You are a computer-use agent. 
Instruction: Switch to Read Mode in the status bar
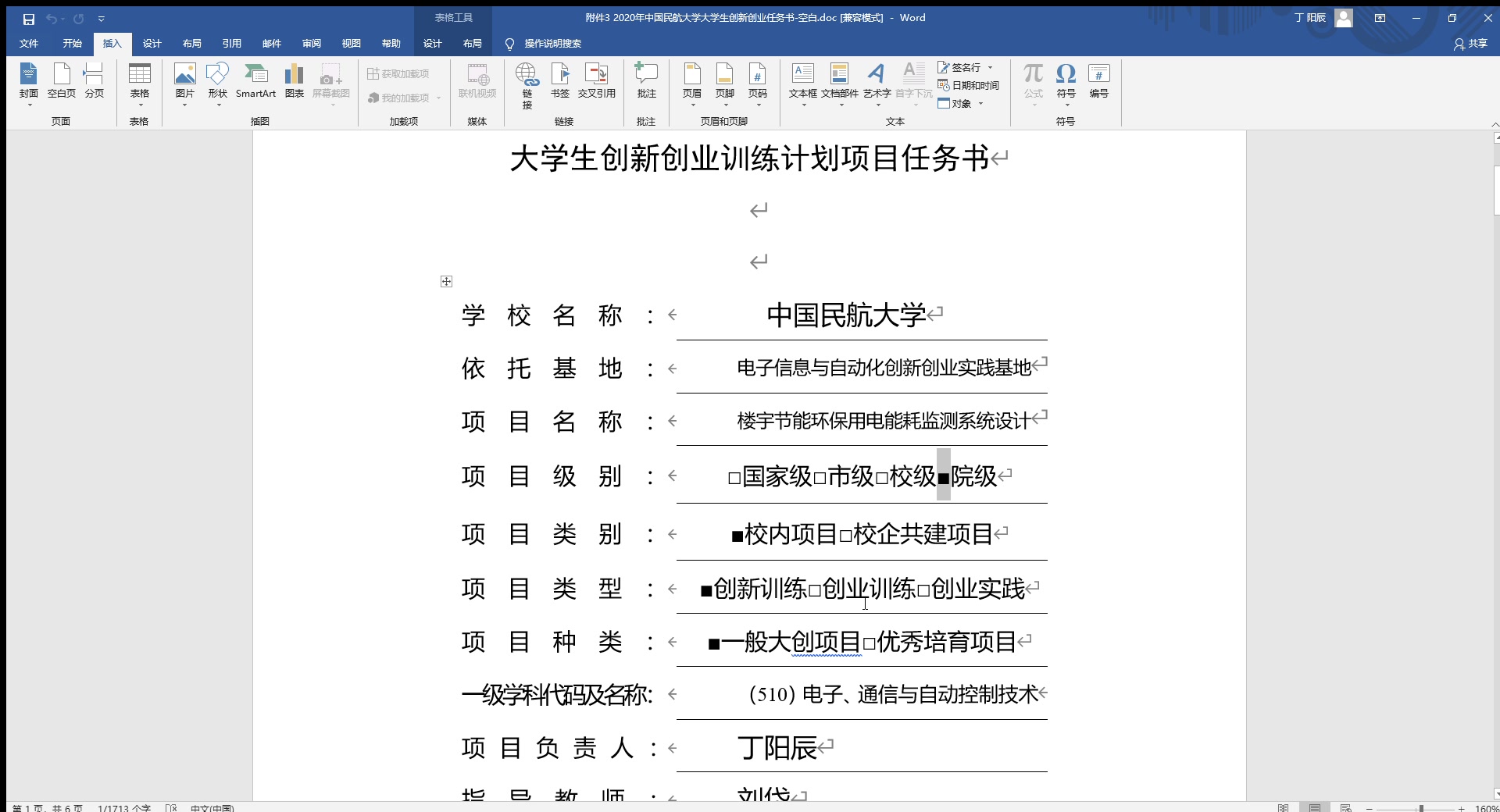click(x=1284, y=807)
